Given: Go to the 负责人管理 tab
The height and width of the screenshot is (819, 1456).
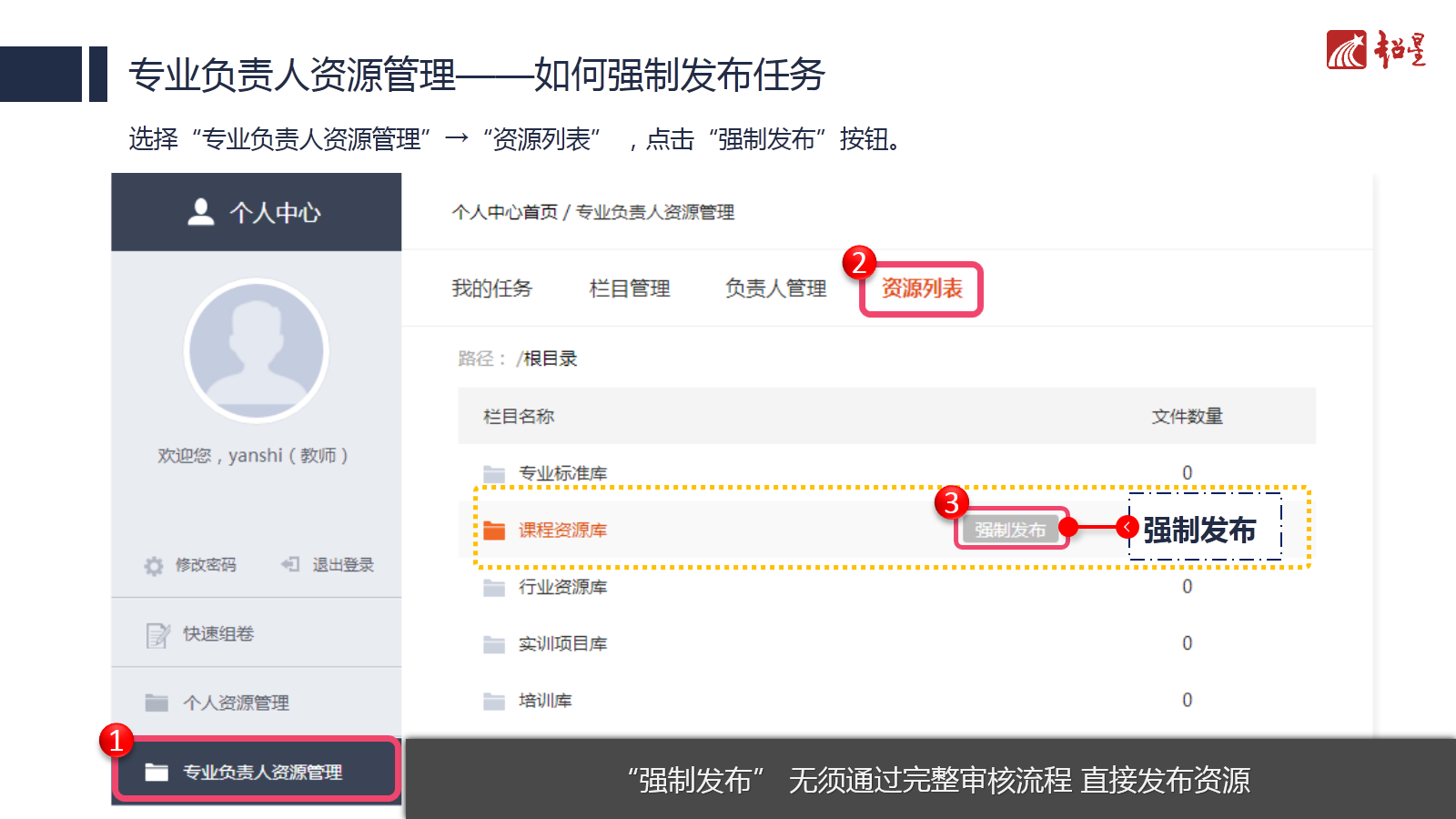Looking at the screenshot, I should click(775, 288).
